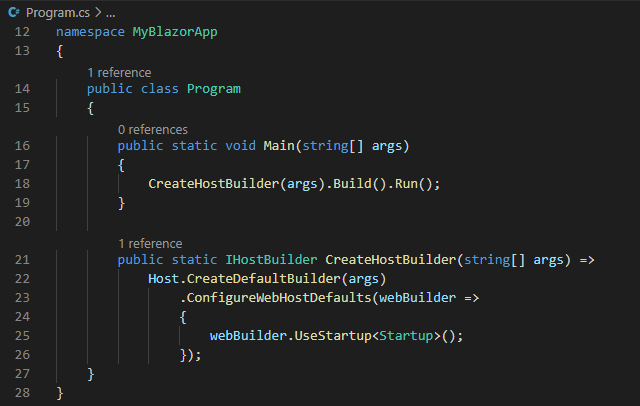Viewport: 640px width, 406px height.
Task: Click 'CreateDefaultBuilder' on line 22
Action: (264, 279)
